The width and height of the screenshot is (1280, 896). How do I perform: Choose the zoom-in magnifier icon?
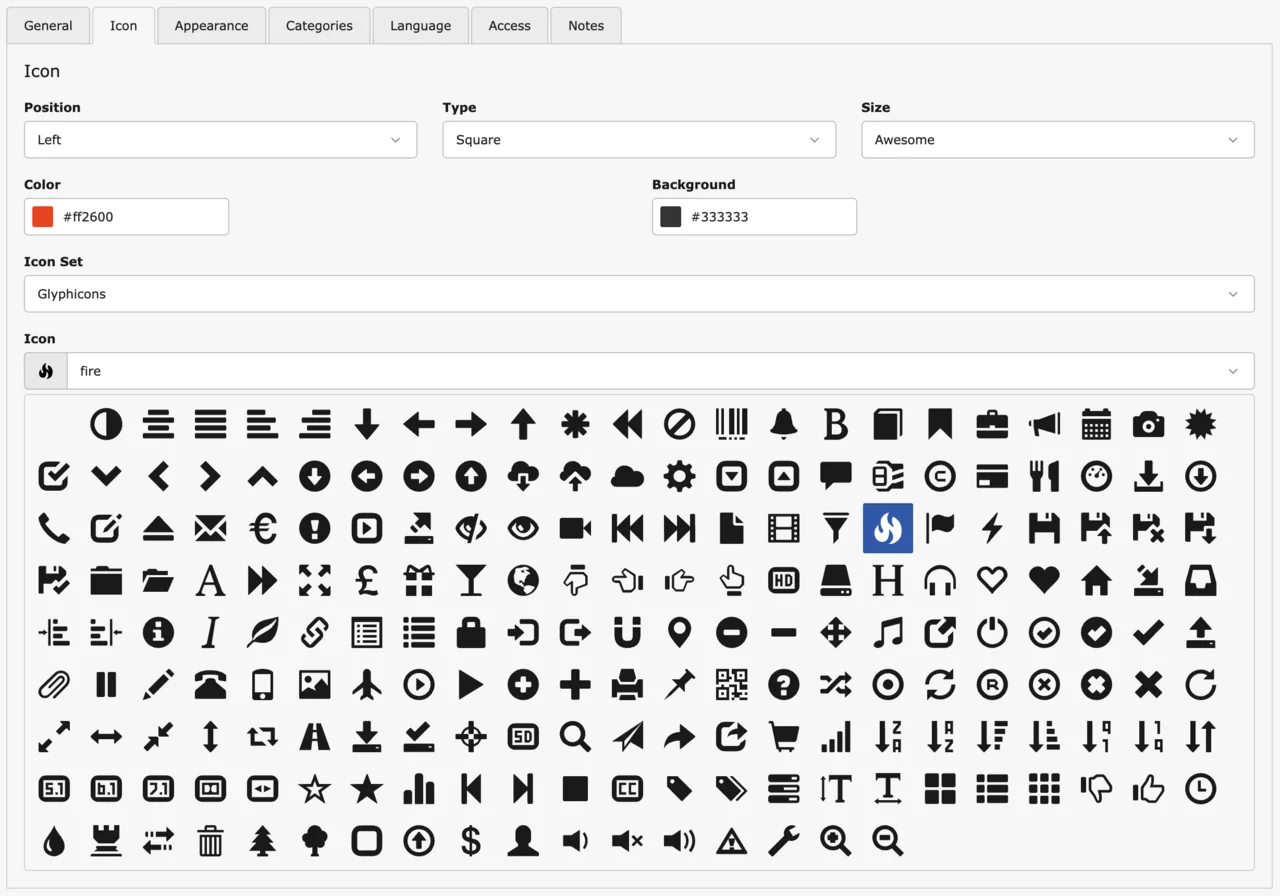(836, 841)
